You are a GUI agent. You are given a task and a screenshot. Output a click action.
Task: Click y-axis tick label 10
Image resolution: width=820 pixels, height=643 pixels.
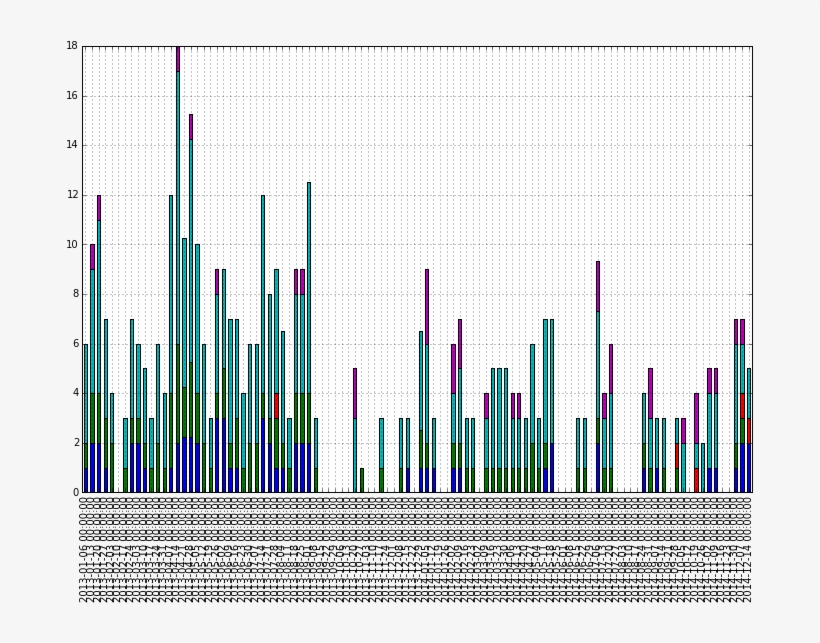(x=72, y=244)
